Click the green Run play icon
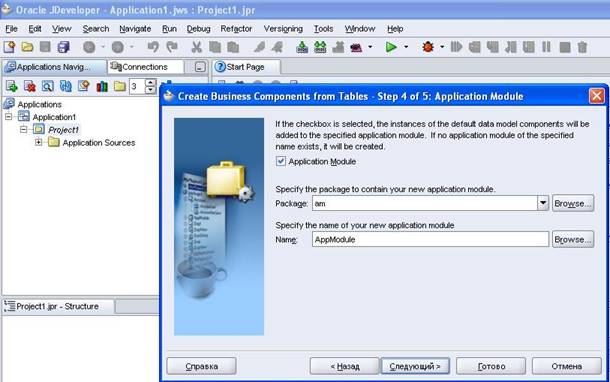The image size is (610, 382). tap(391, 47)
